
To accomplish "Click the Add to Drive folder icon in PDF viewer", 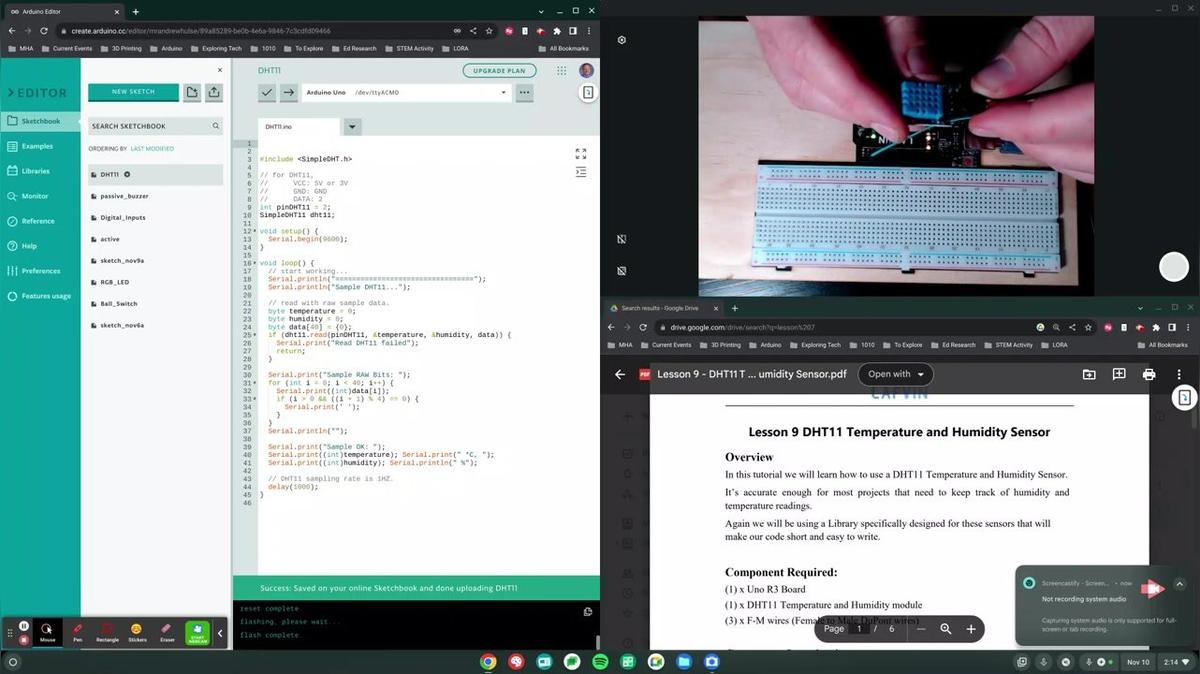I will [1089, 374].
